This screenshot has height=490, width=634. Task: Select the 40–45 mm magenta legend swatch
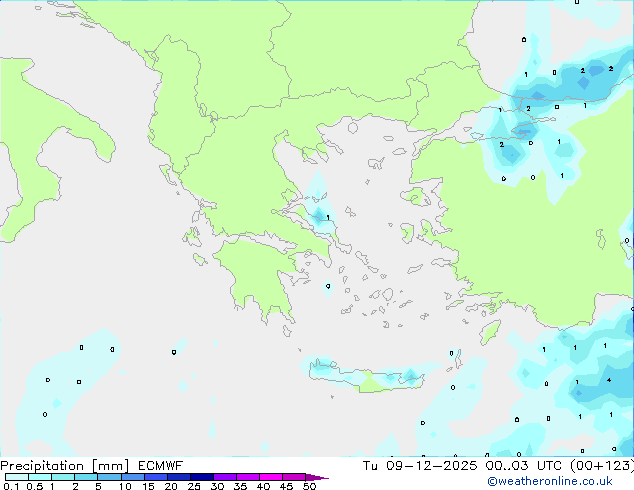271,477
